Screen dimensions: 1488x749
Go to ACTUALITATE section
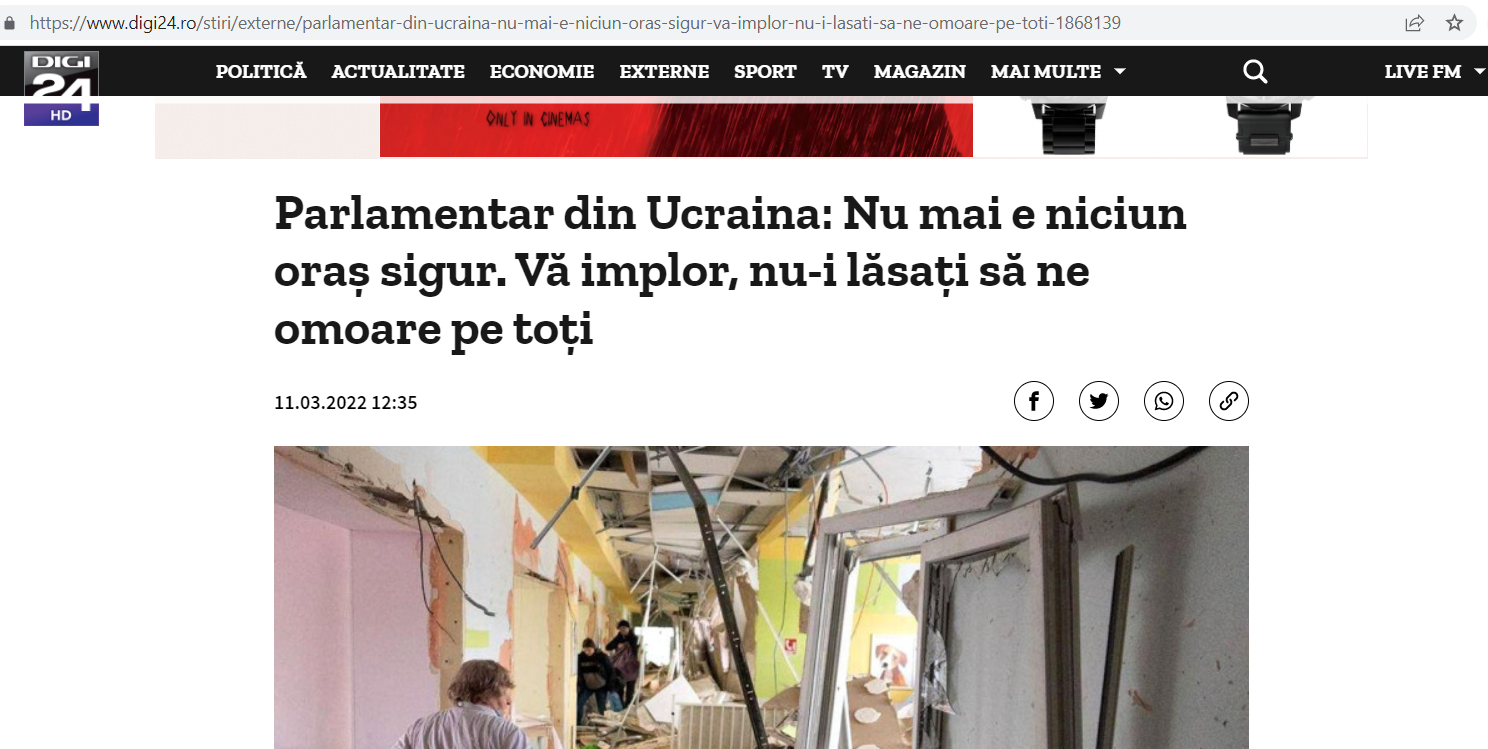(398, 71)
